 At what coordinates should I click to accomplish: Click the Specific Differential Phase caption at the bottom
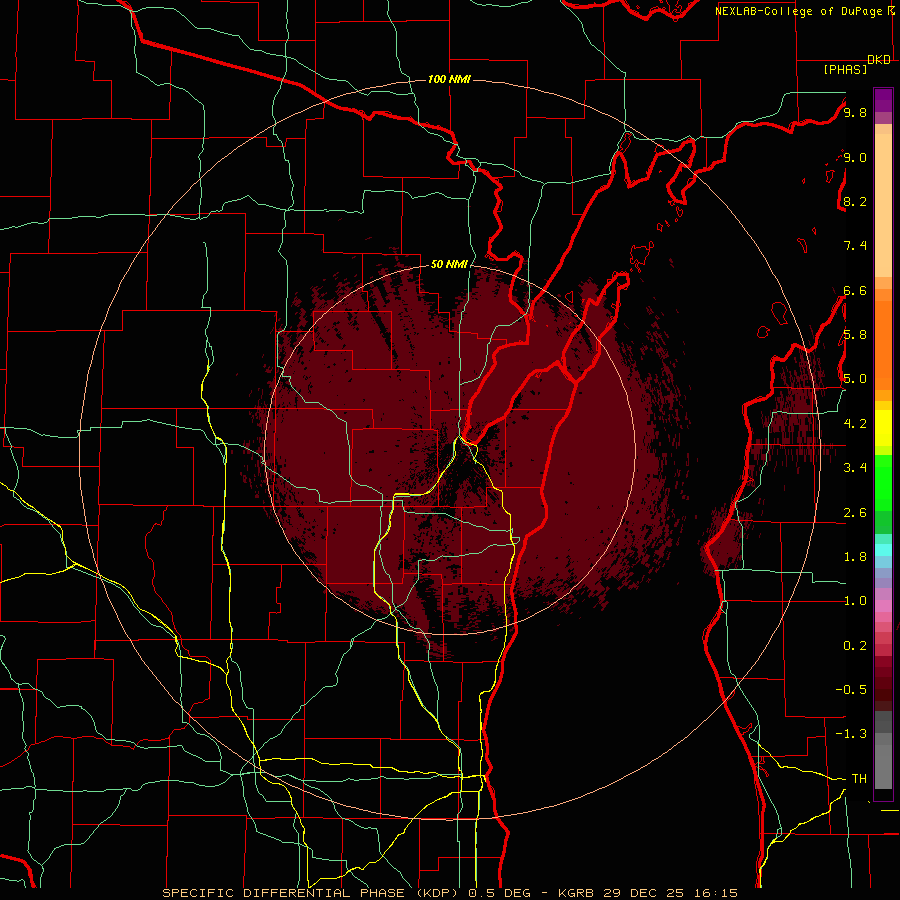click(x=449, y=893)
